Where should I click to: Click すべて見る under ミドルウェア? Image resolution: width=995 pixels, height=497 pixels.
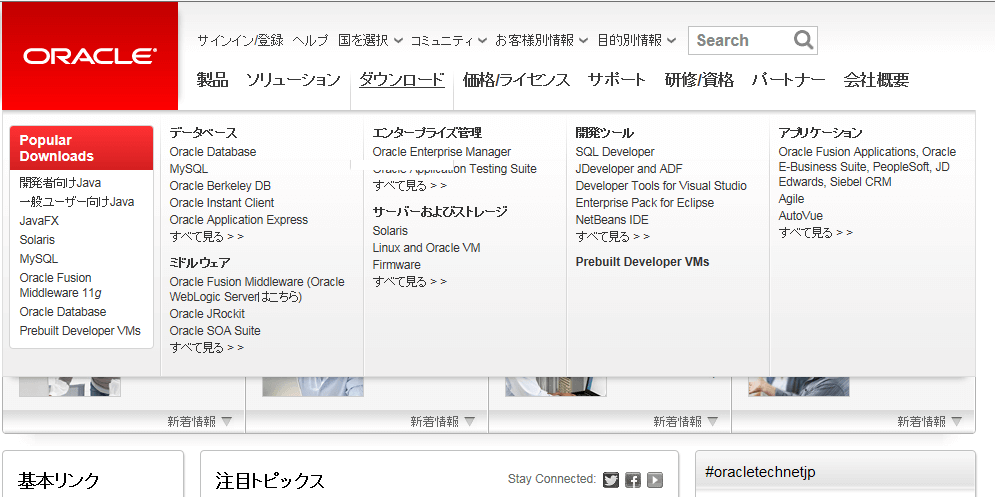[x=207, y=347]
